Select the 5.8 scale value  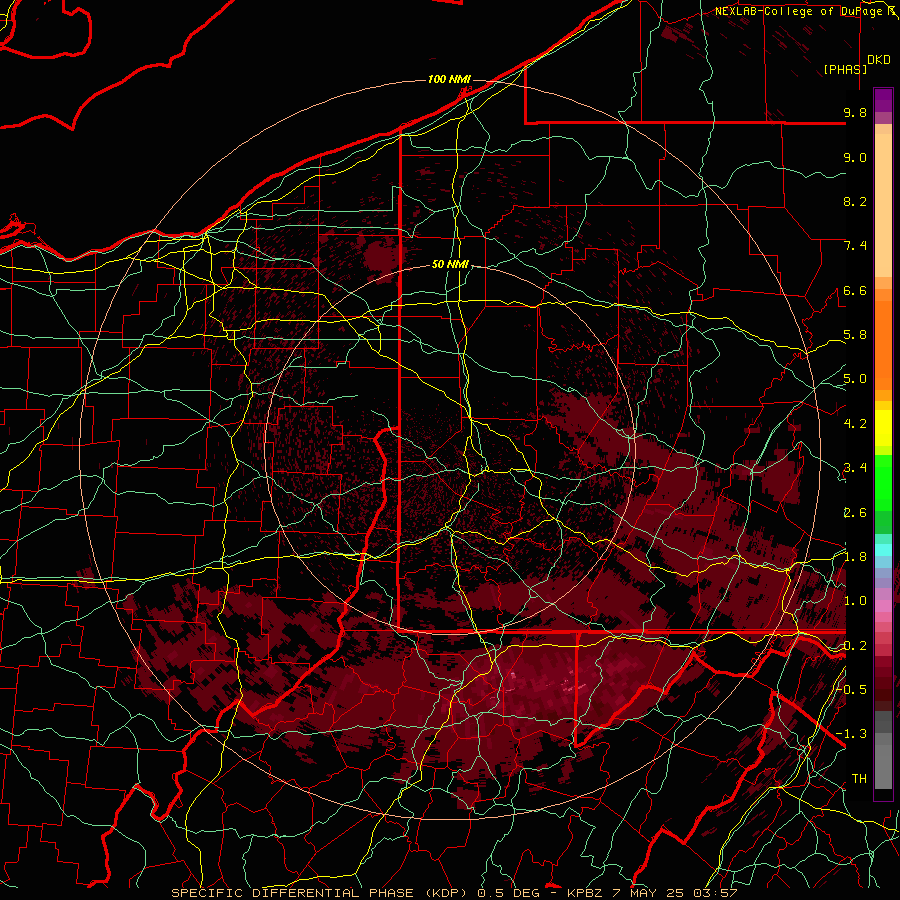pyautogui.click(x=855, y=335)
